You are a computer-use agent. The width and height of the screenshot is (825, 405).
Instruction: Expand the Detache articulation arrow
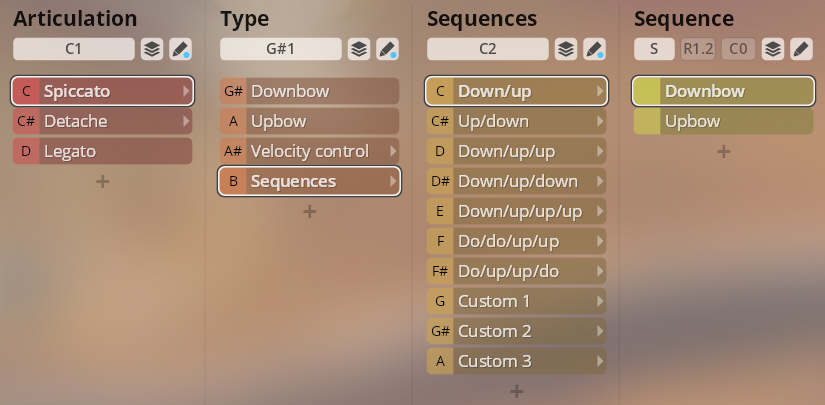(186, 121)
